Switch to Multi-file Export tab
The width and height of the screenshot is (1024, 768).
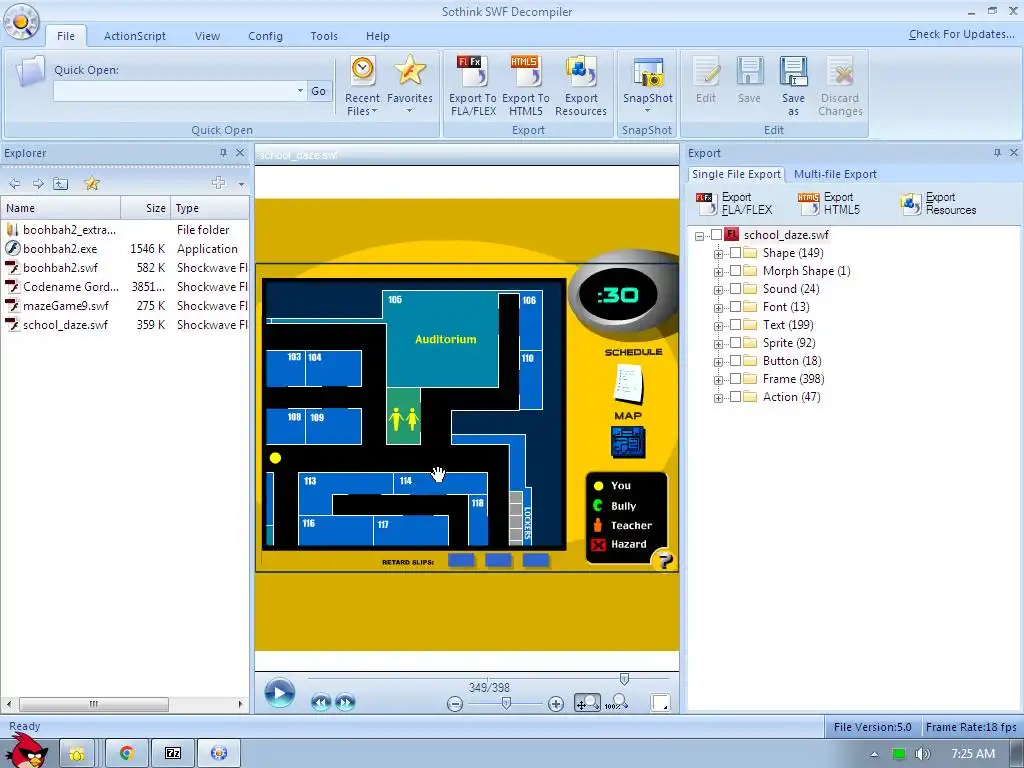click(x=835, y=174)
